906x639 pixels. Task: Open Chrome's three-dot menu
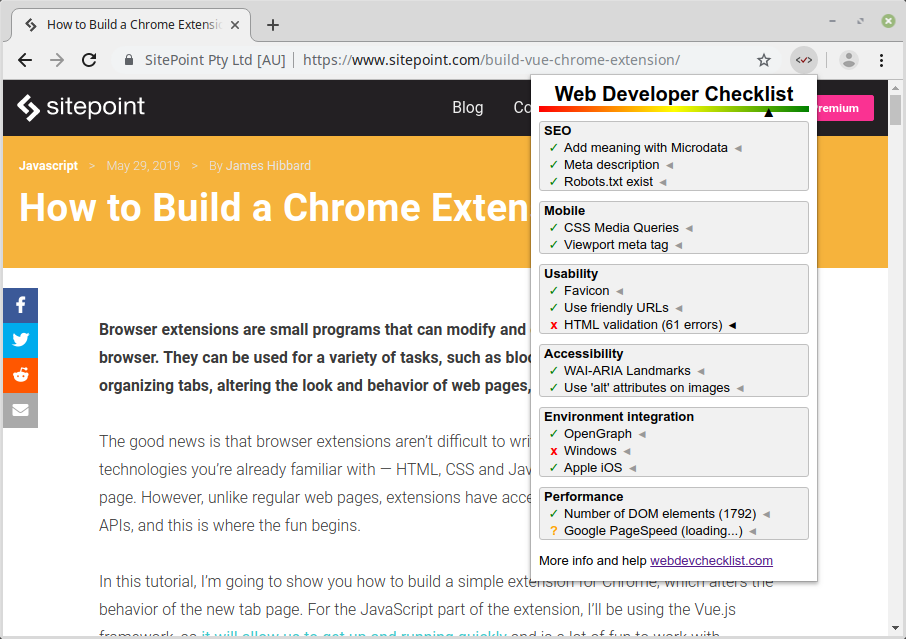(x=881, y=60)
